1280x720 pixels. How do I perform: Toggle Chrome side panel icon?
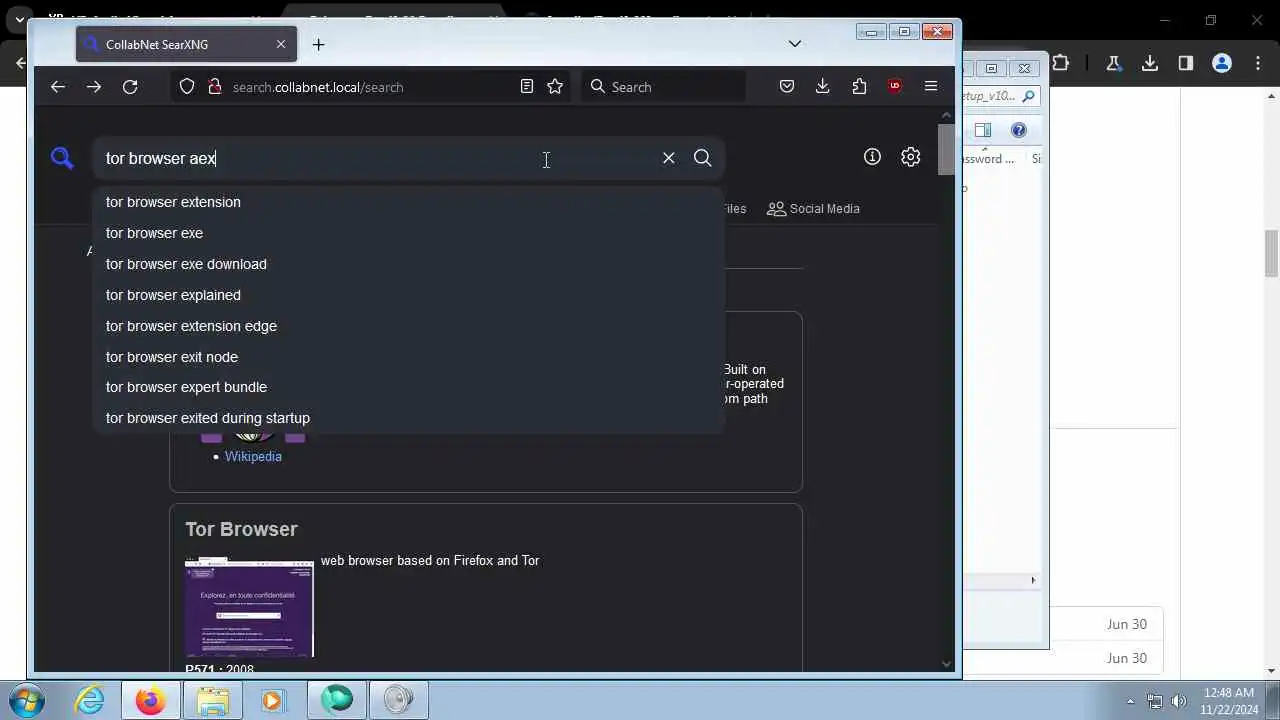pyautogui.click(x=1186, y=63)
